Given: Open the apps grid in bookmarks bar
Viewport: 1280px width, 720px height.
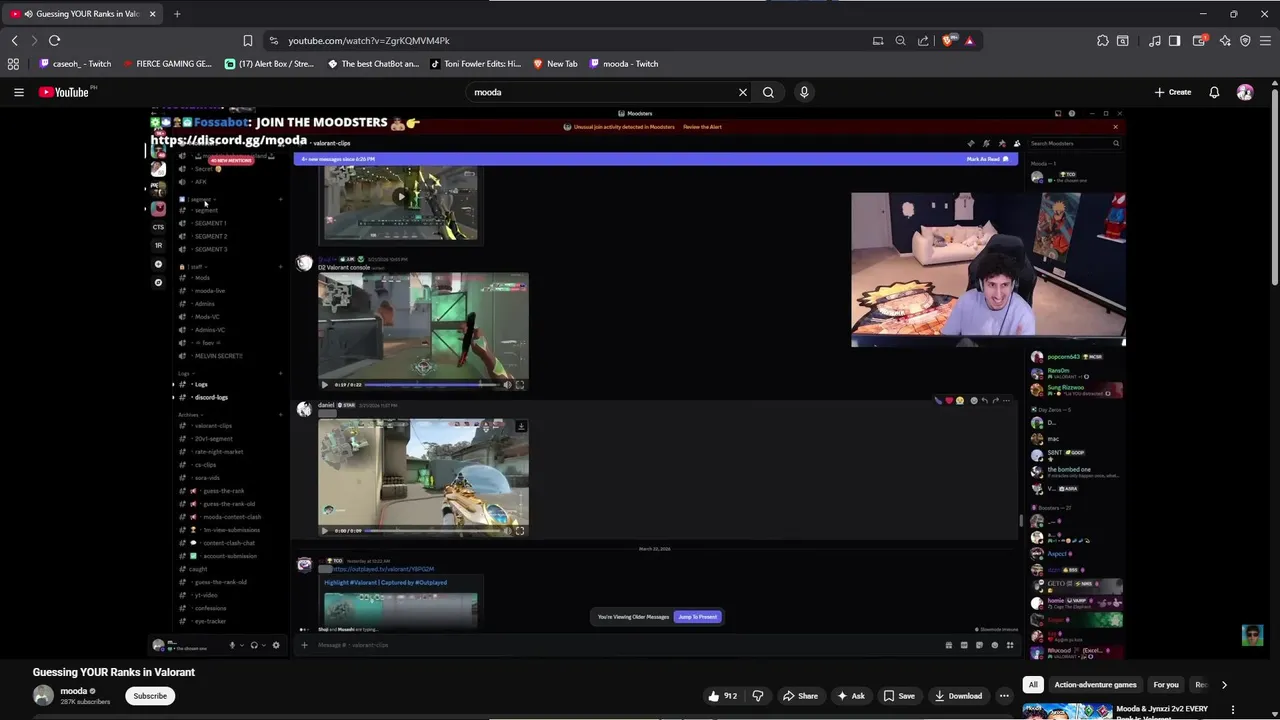Looking at the screenshot, I should point(13,64).
